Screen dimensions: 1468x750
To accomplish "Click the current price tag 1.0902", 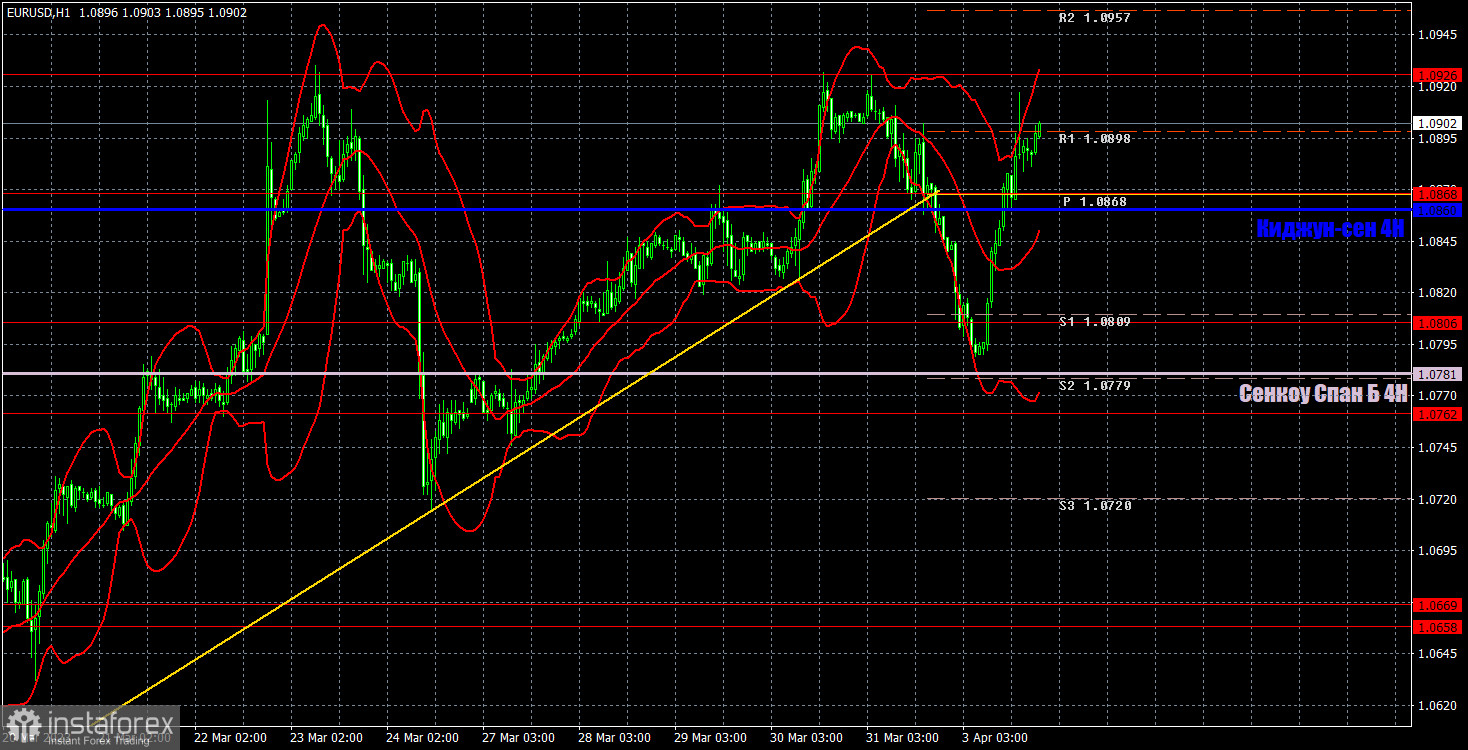I will [1439, 123].
